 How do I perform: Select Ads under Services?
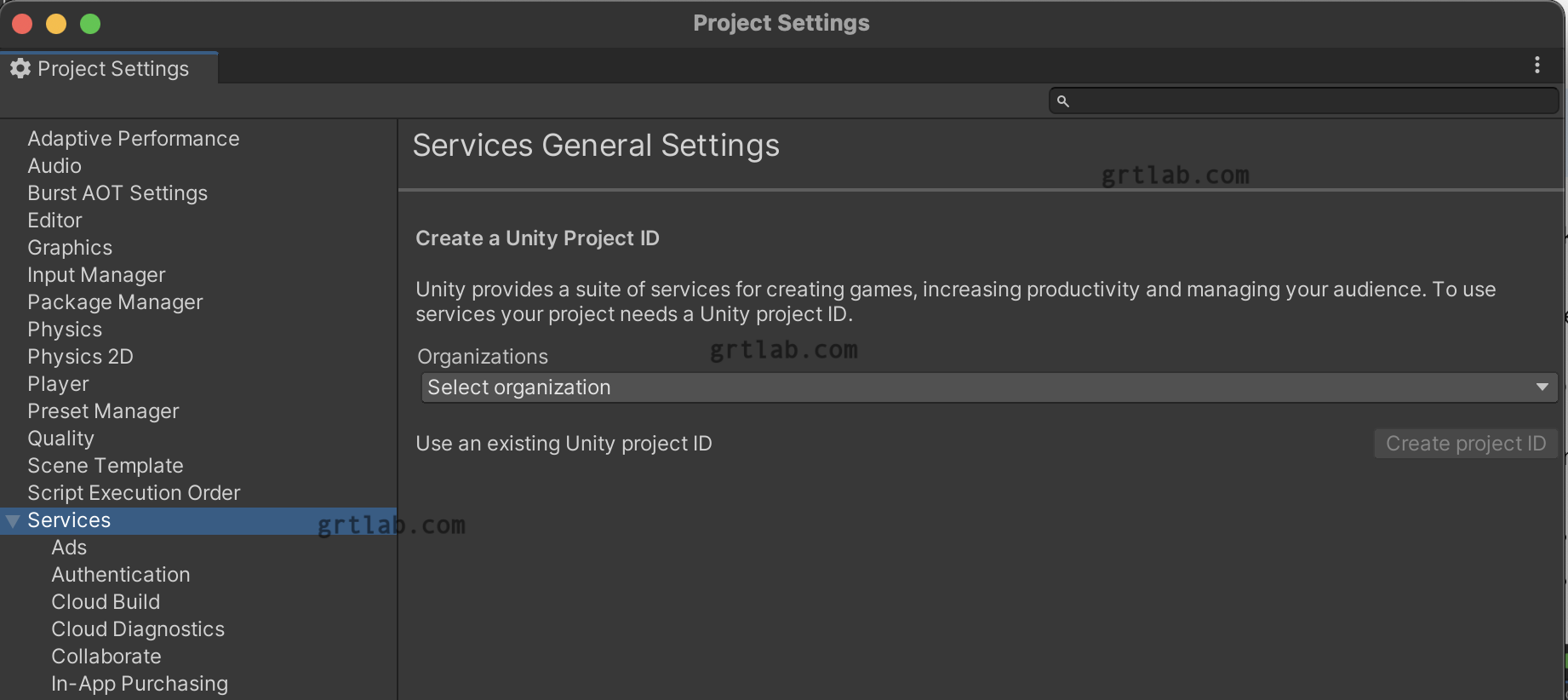tap(69, 547)
